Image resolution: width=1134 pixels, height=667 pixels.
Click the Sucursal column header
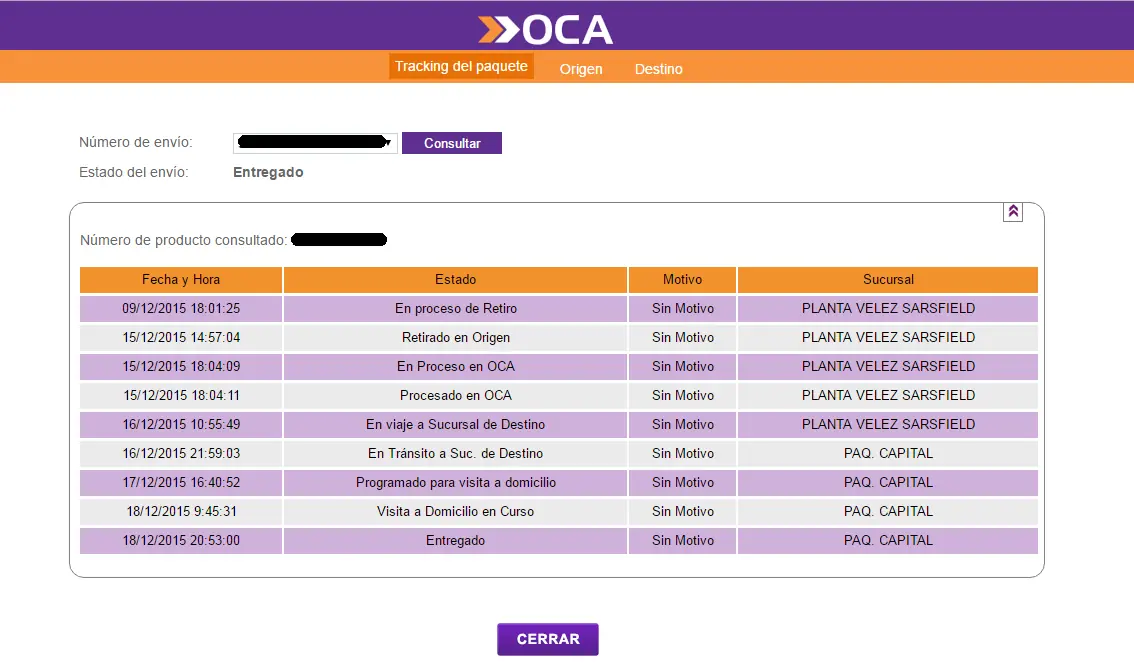888,280
